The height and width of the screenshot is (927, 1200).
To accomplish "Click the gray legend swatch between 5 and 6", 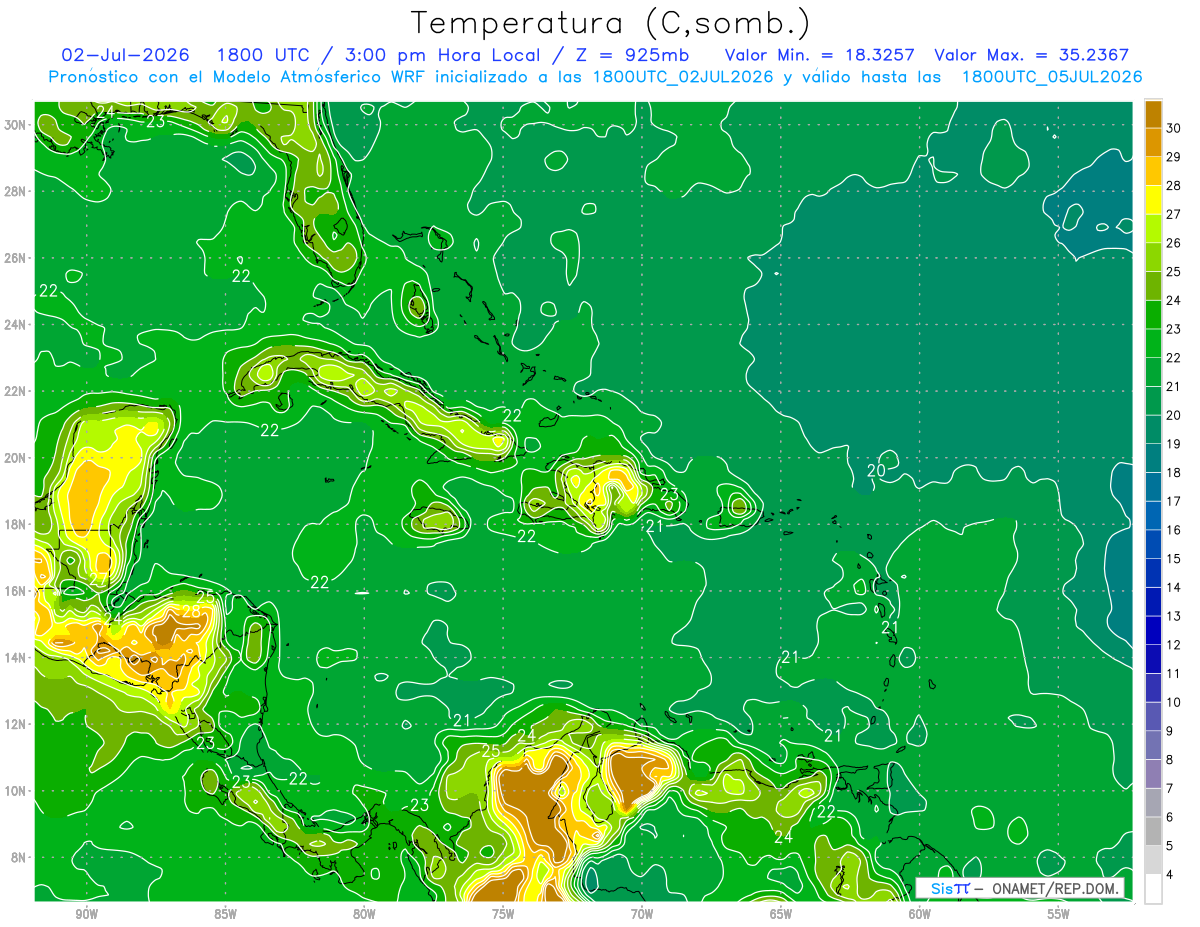I will (x=1153, y=831).
